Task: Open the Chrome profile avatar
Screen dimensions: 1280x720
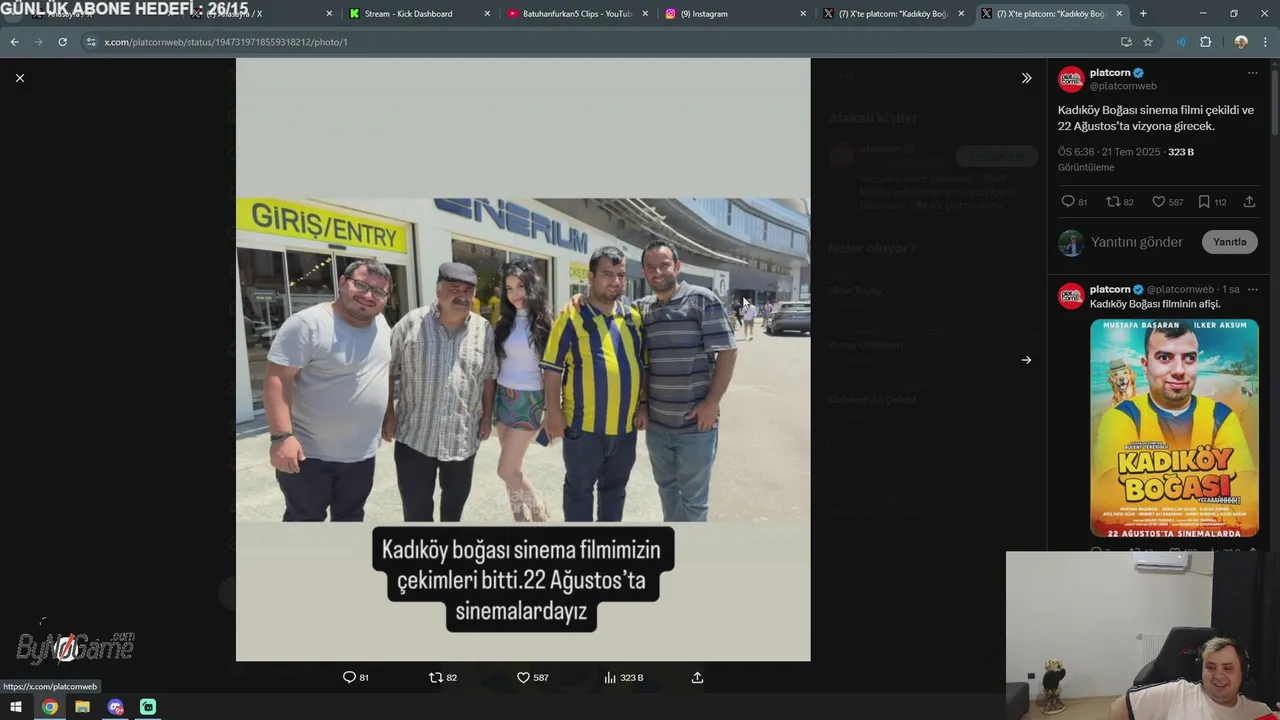Action: pos(1241,42)
